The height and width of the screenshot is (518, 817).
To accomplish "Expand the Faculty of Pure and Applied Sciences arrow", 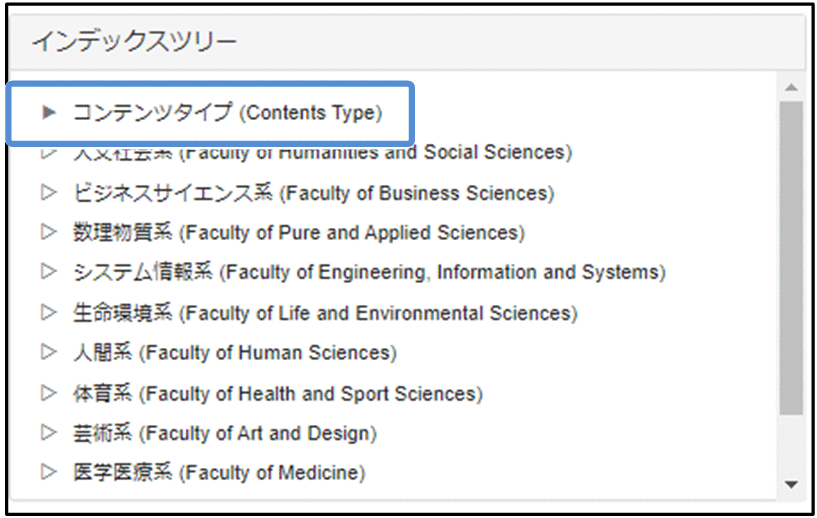I will pyautogui.click(x=48, y=232).
